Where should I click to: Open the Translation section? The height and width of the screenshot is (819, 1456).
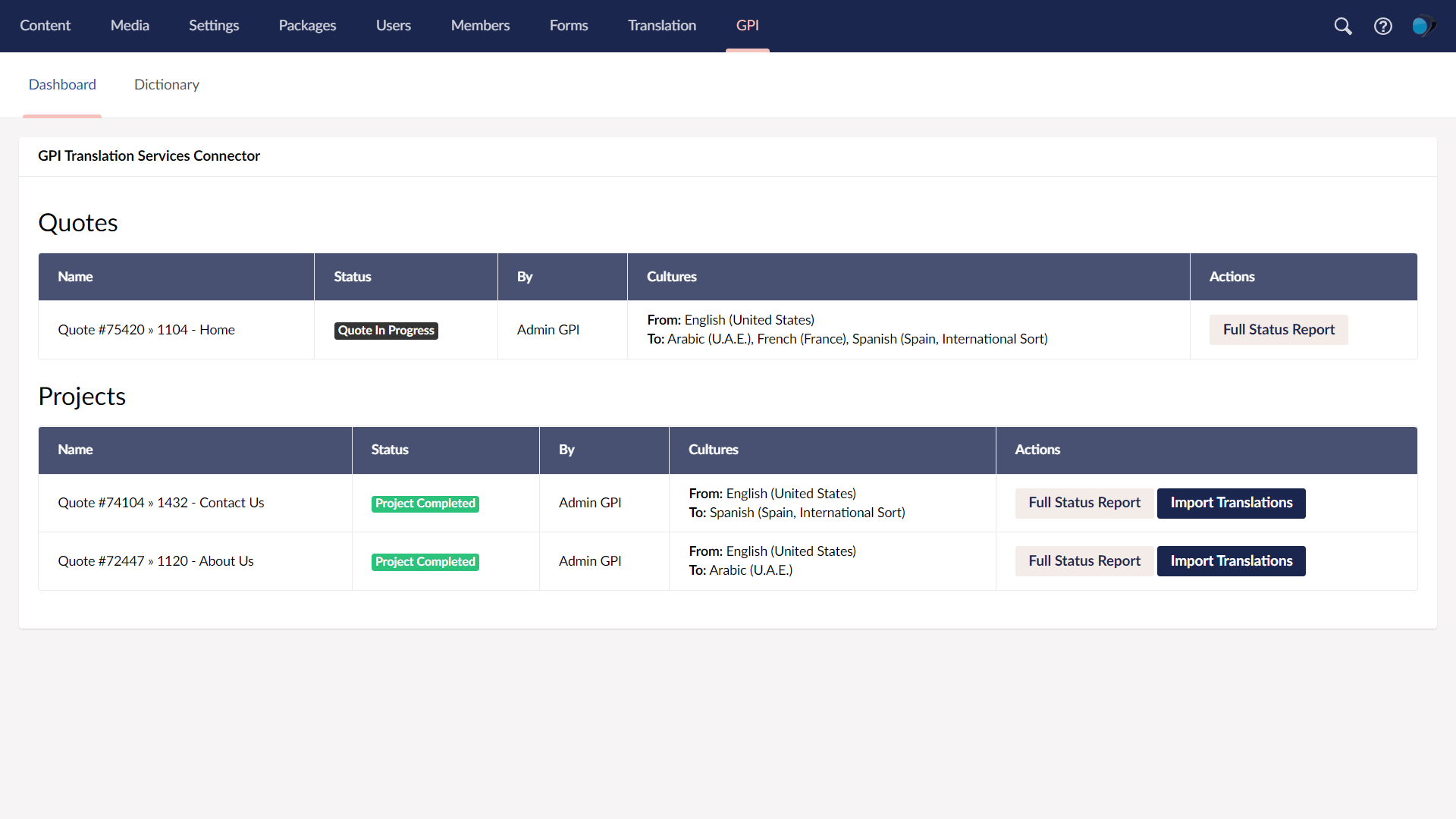pos(662,26)
